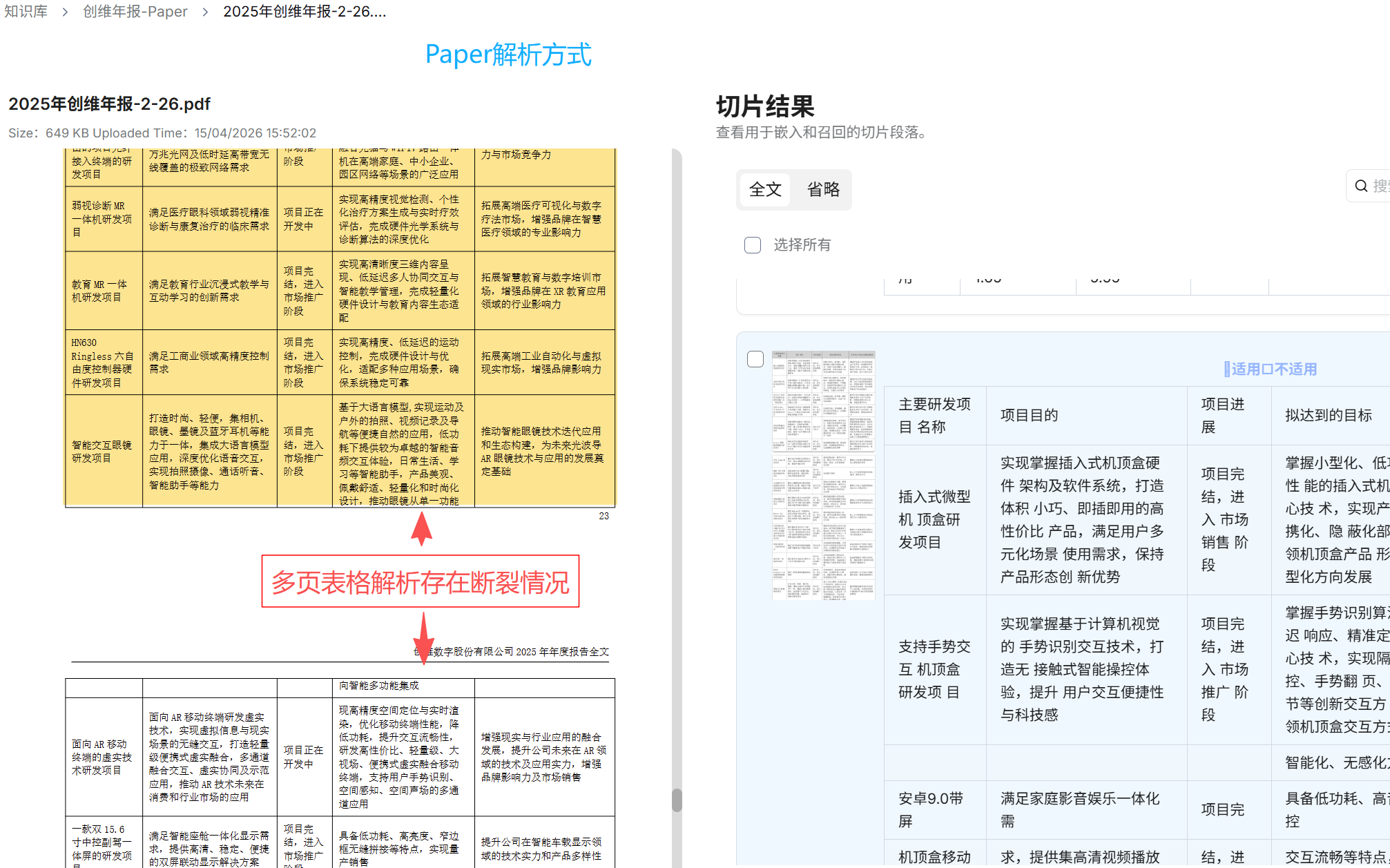Image resolution: width=1390 pixels, height=868 pixels.
Task: Click the 支持手势交互 机顶盒研发项目 cell
Action: pyautogui.click(x=935, y=669)
